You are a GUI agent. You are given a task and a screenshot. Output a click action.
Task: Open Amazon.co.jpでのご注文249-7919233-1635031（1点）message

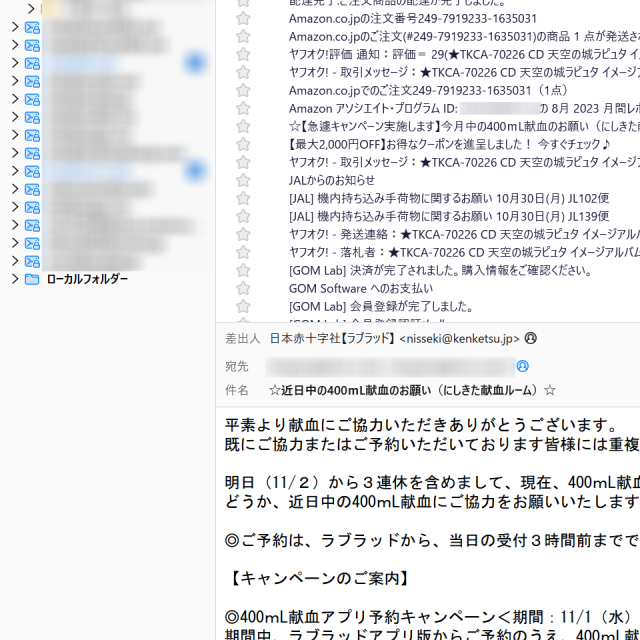(428, 91)
